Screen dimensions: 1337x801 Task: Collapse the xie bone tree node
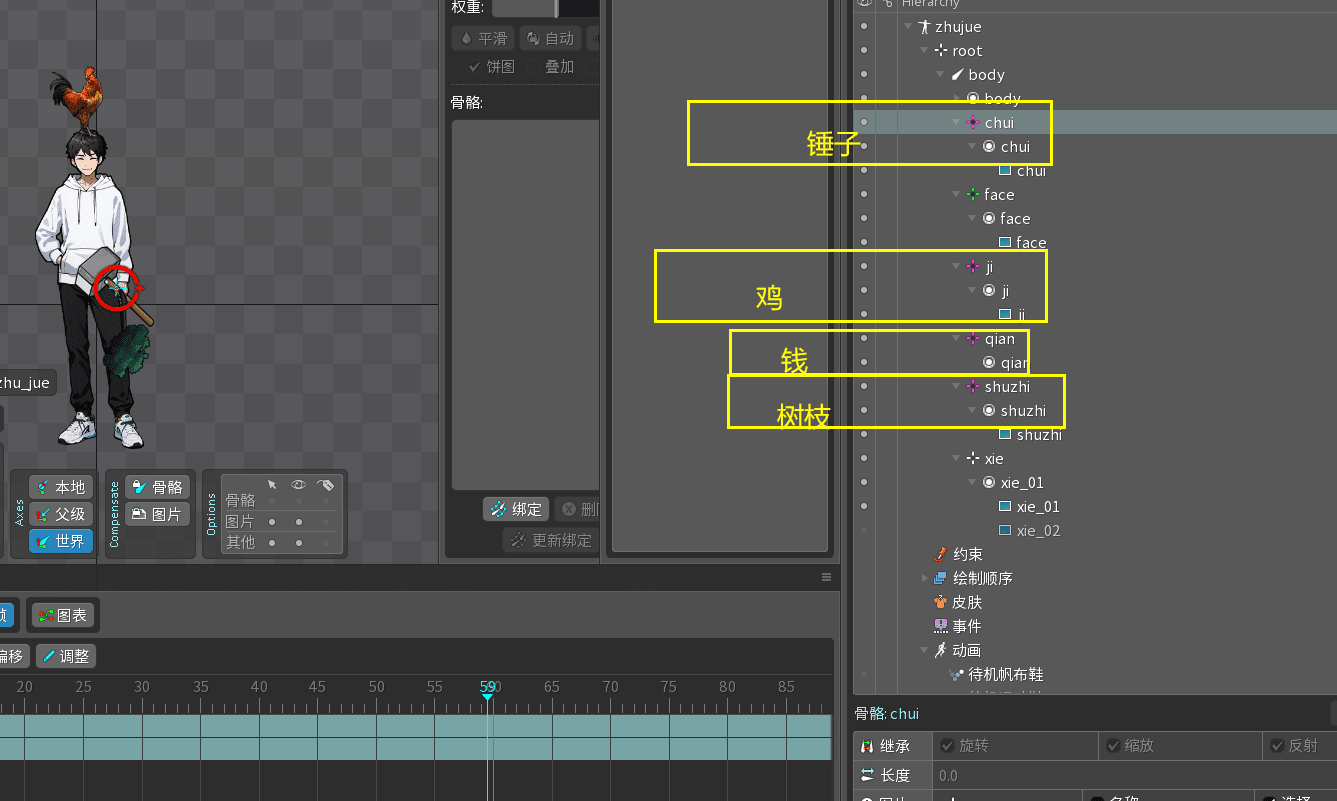coord(956,459)
